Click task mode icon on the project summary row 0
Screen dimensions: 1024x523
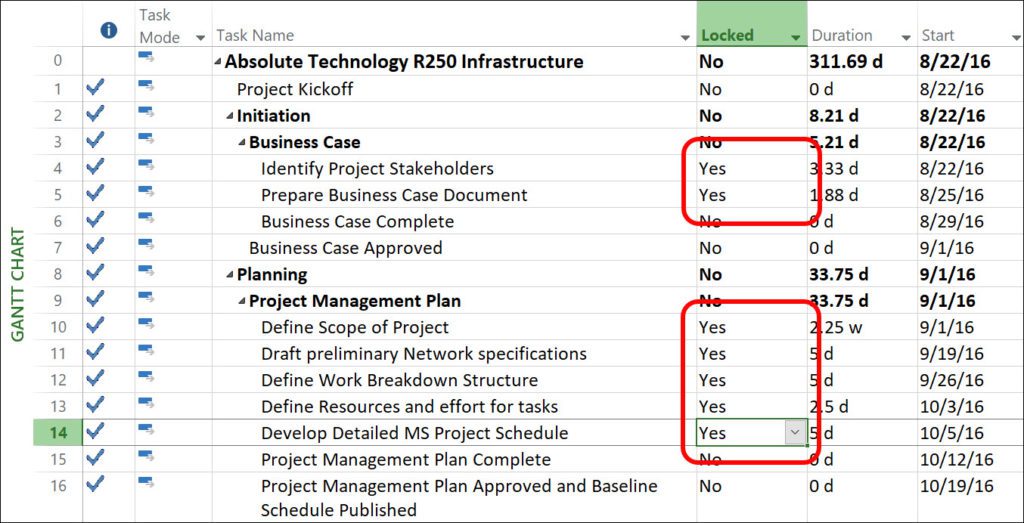(146, 59)
